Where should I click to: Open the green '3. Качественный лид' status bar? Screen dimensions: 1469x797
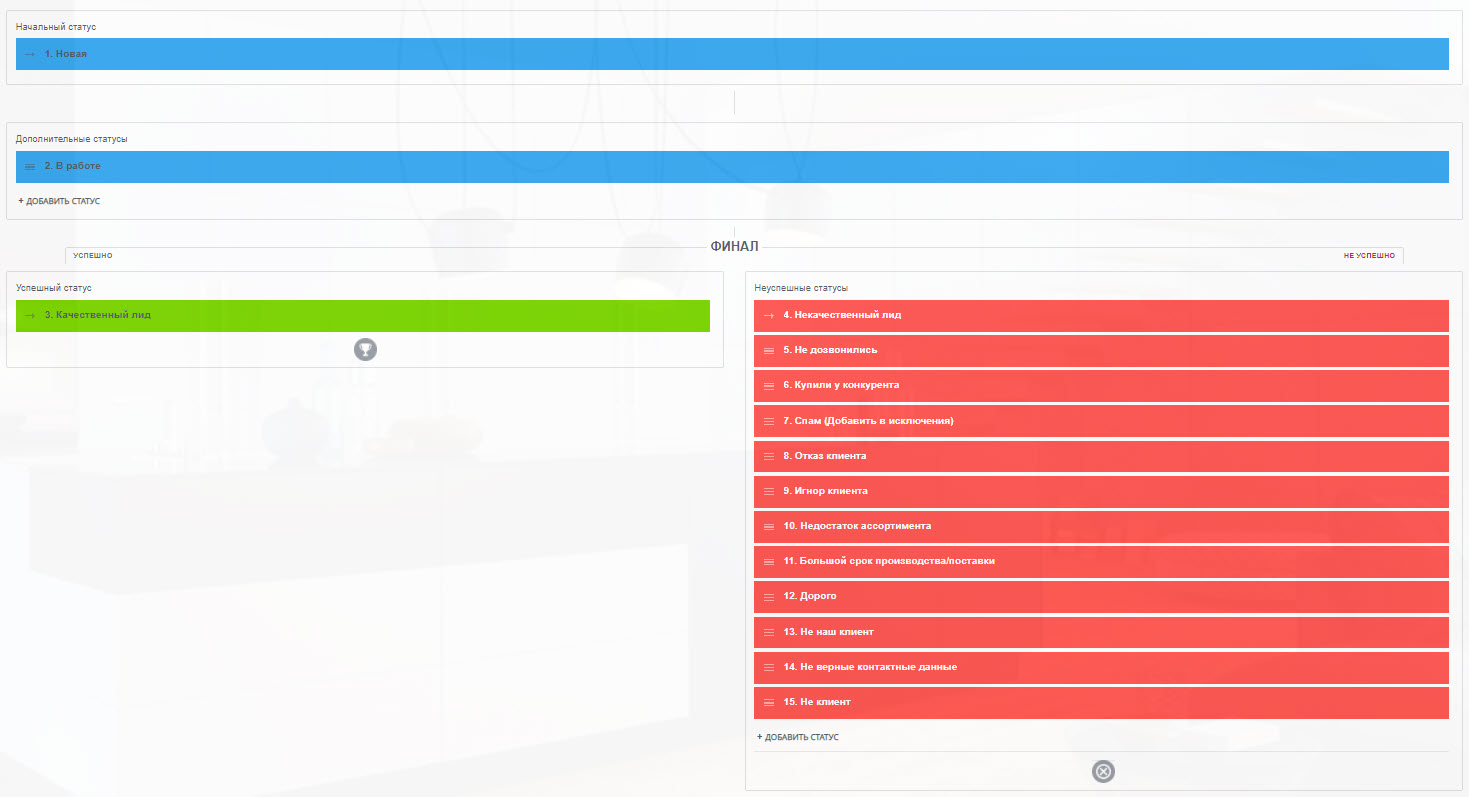(x=363, y=316)
